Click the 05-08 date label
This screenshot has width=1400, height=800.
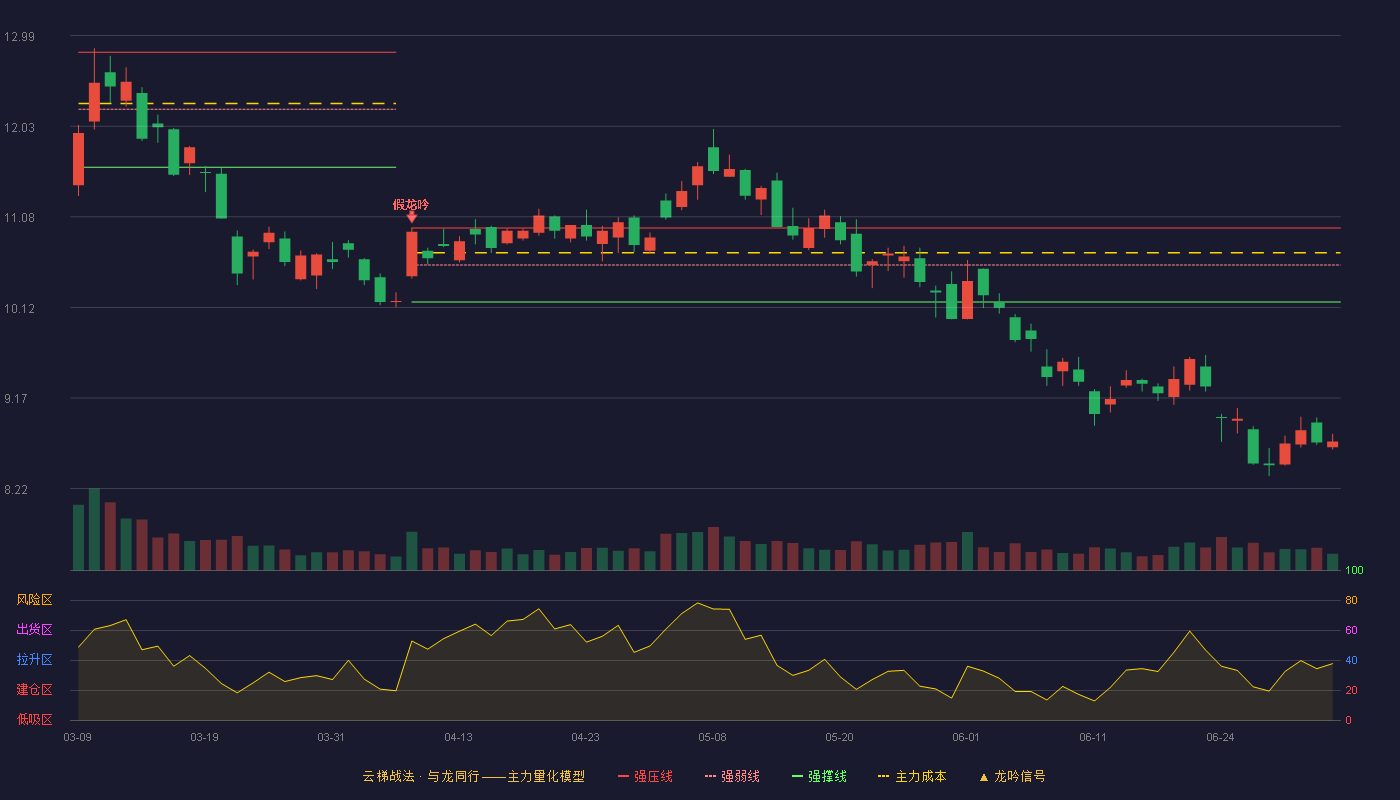[712, 737]
